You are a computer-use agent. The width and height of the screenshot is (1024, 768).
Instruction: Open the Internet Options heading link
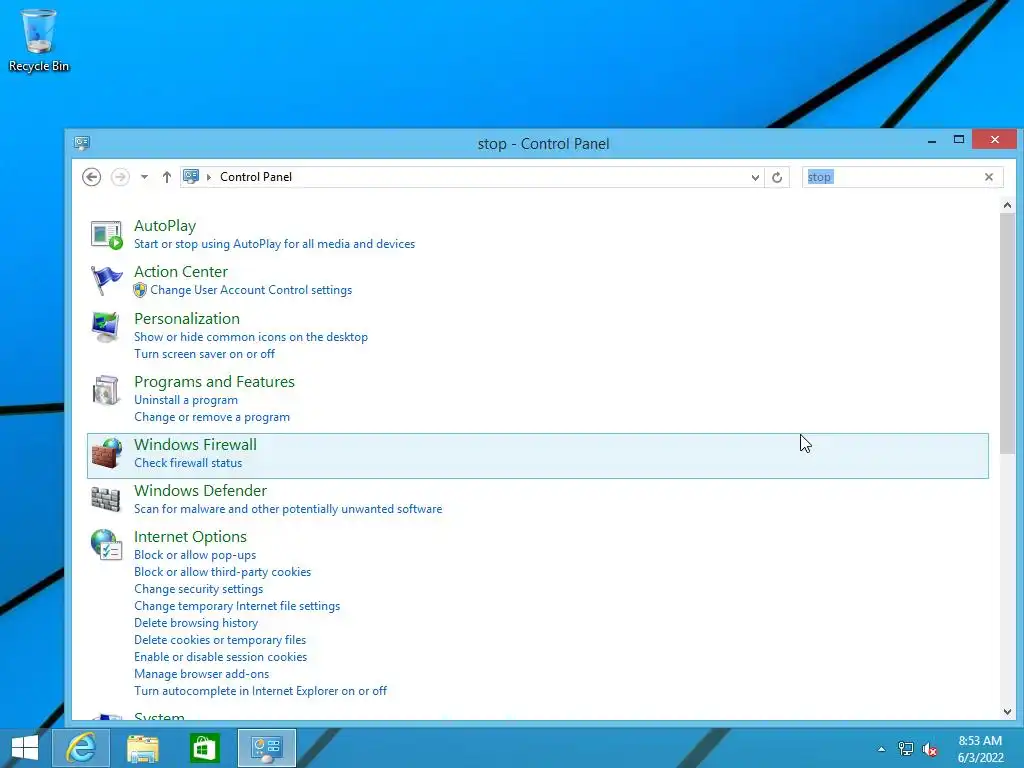point(190,537)
